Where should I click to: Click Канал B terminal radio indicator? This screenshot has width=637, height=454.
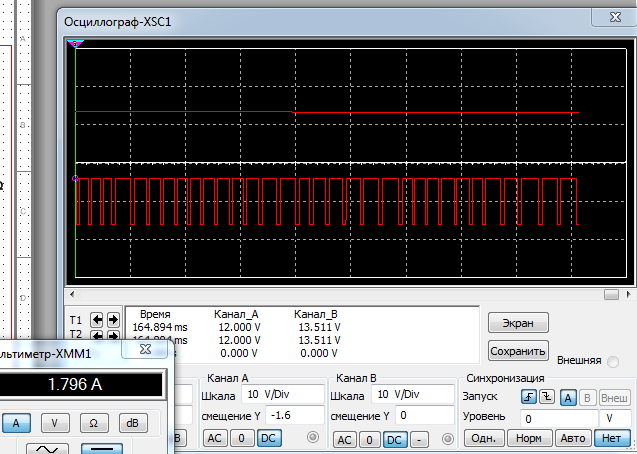447,439
